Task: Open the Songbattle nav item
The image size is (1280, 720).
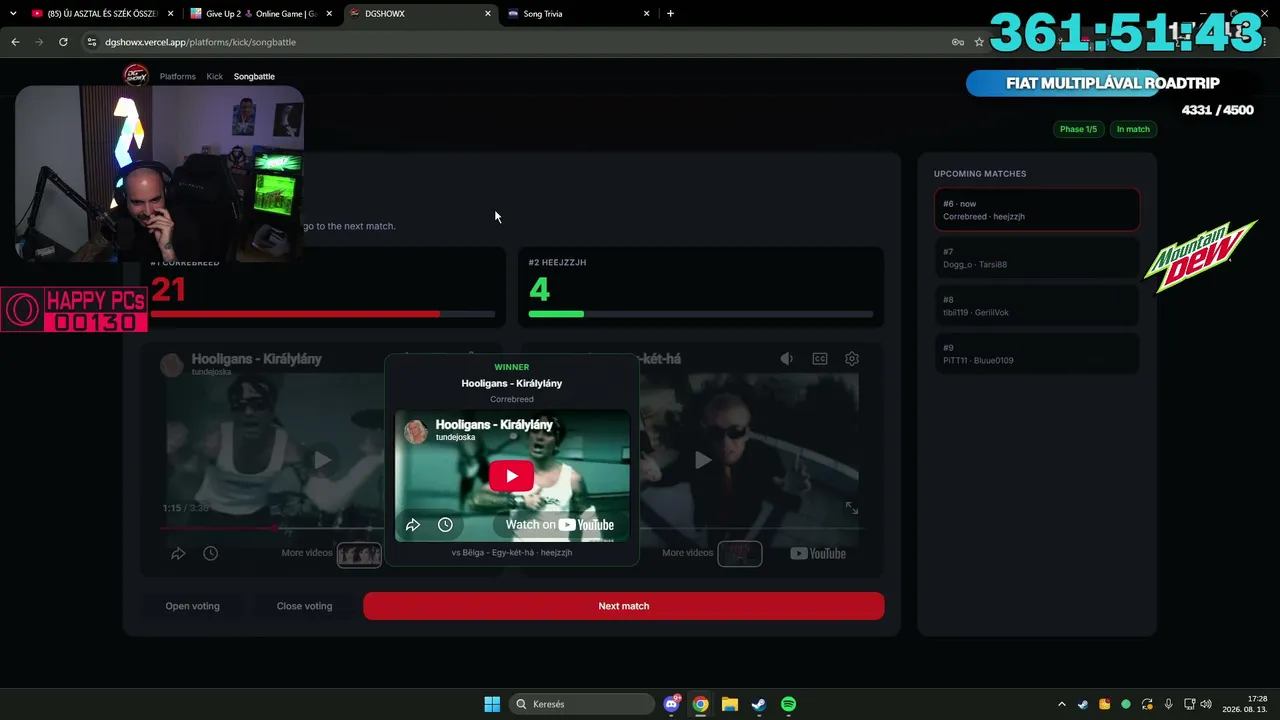Action: [254, 76]
